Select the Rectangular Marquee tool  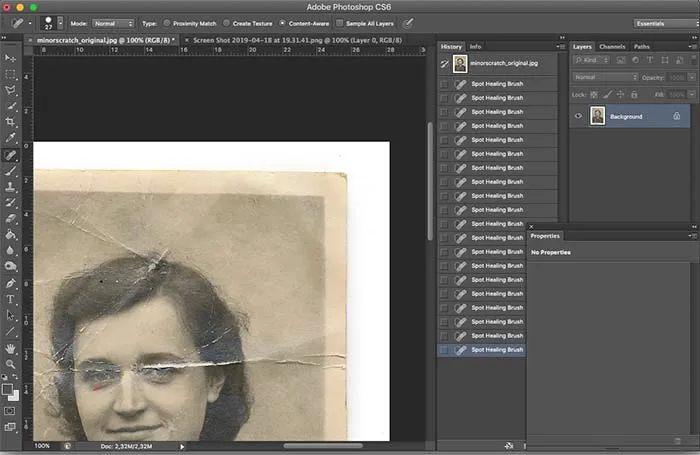click(10, 74)
